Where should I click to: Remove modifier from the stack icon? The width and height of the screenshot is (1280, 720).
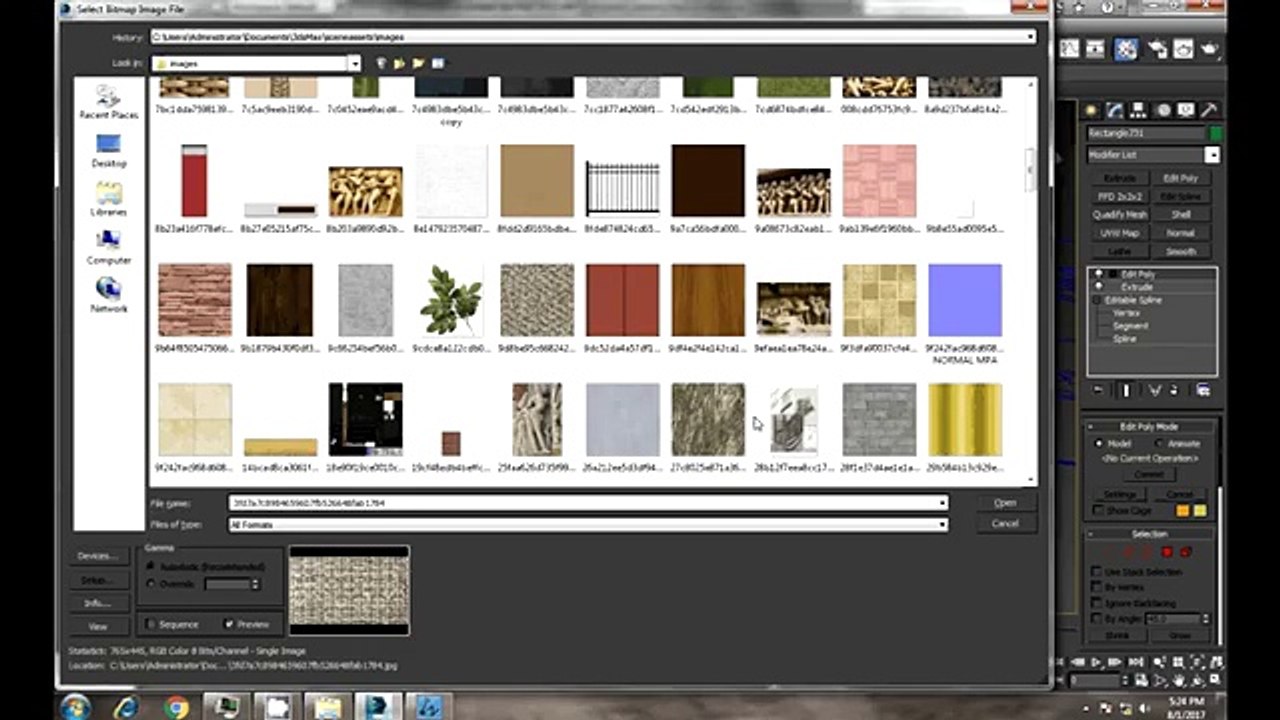[1175, 391]
